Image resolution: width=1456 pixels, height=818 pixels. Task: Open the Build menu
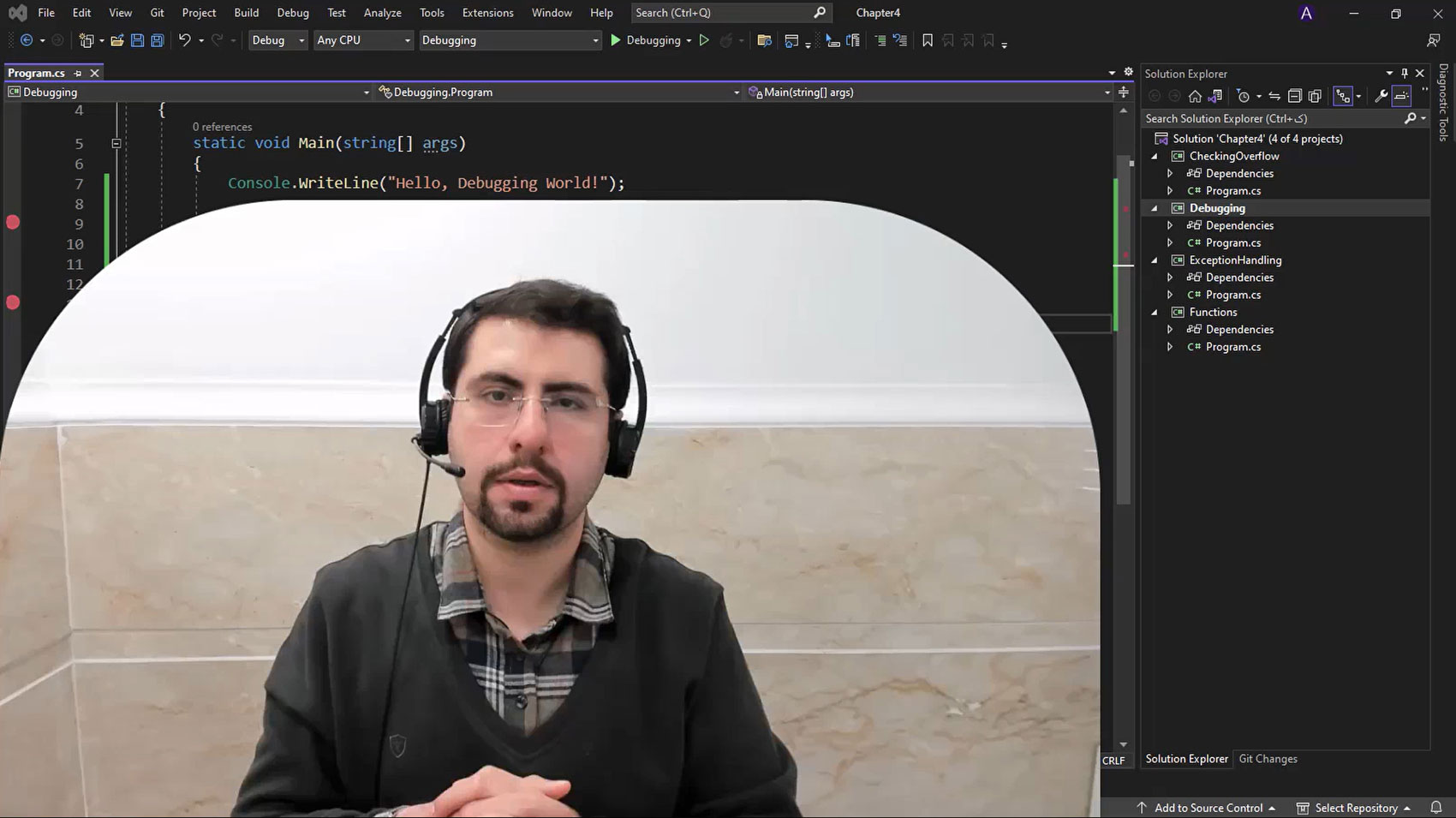[x=247, y=13]
